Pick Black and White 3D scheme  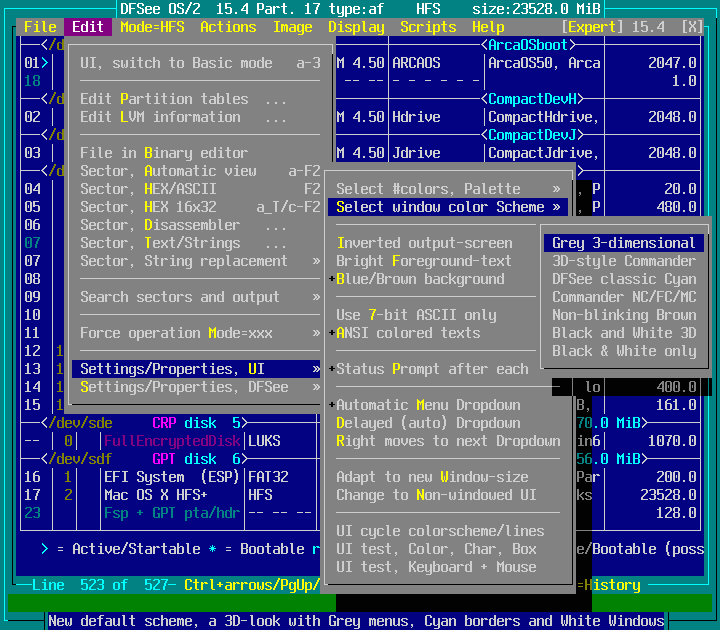[624, 332]
